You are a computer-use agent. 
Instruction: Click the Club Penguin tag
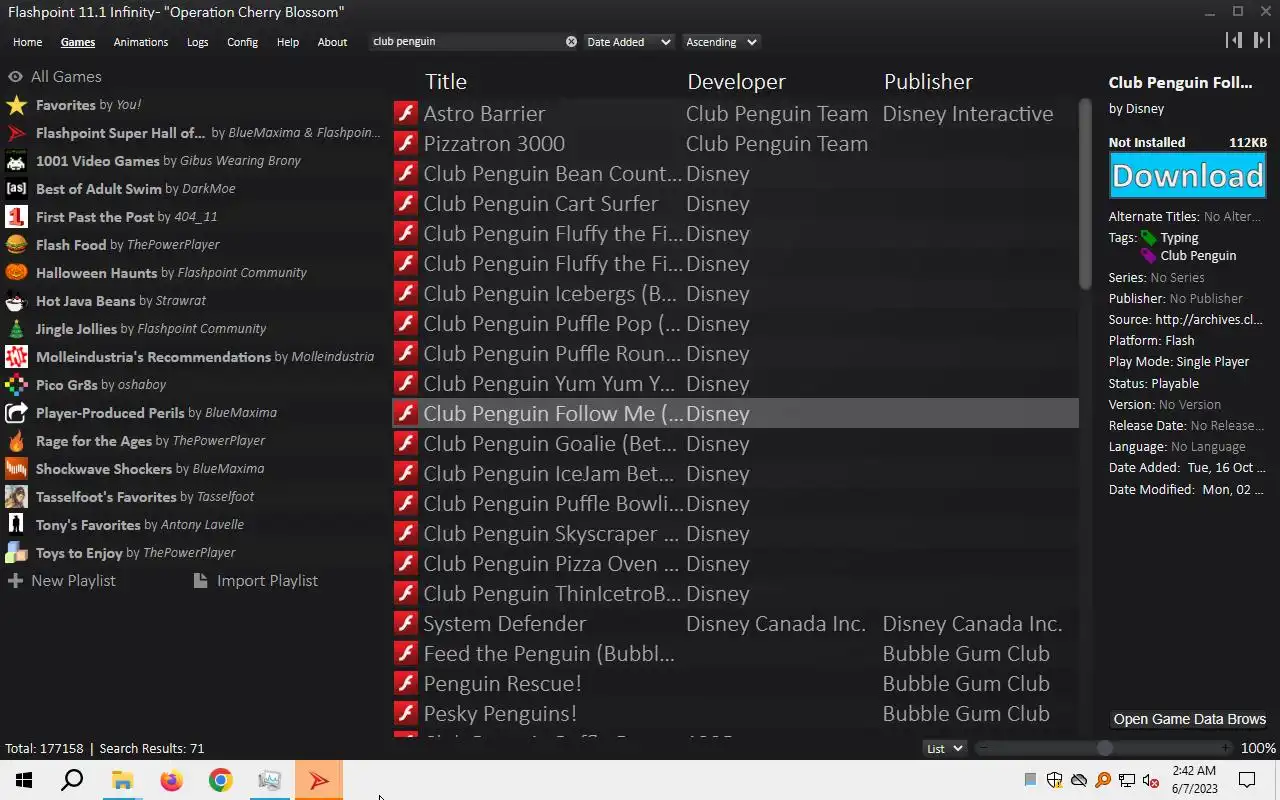(x=1198, y=256)
